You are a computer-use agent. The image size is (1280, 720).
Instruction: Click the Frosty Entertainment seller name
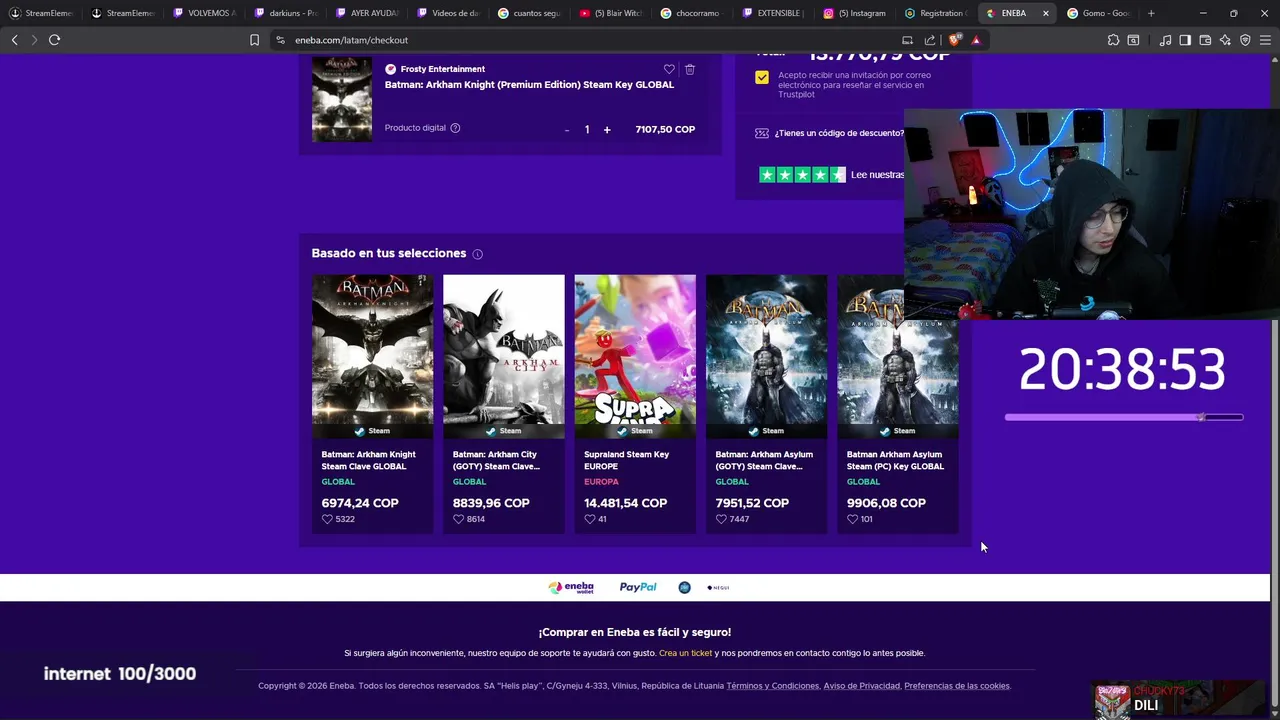coord(442,69)
